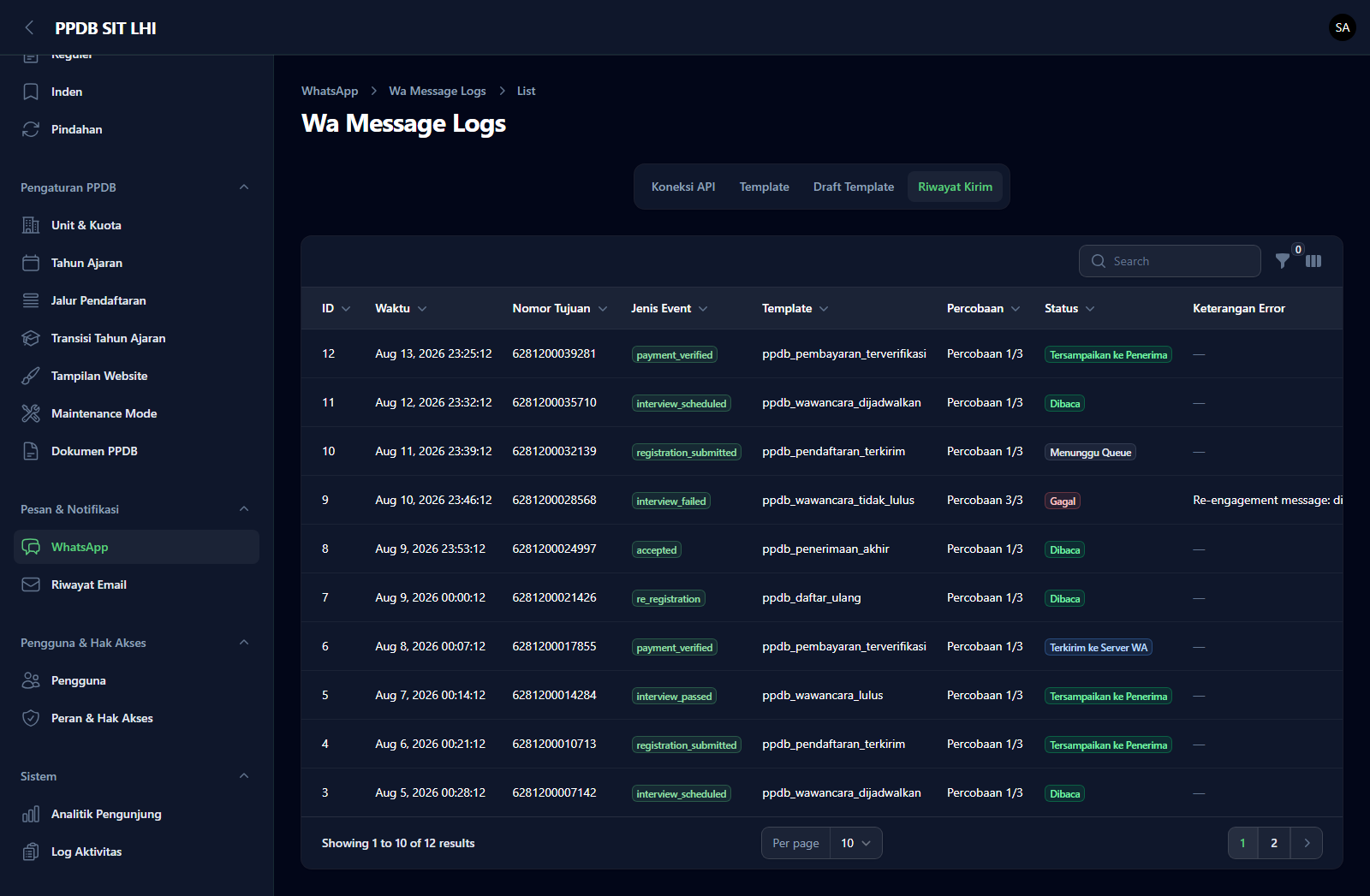
Task: Click the Gagal status badge in row 9
Action: [x=1063, y=501]
